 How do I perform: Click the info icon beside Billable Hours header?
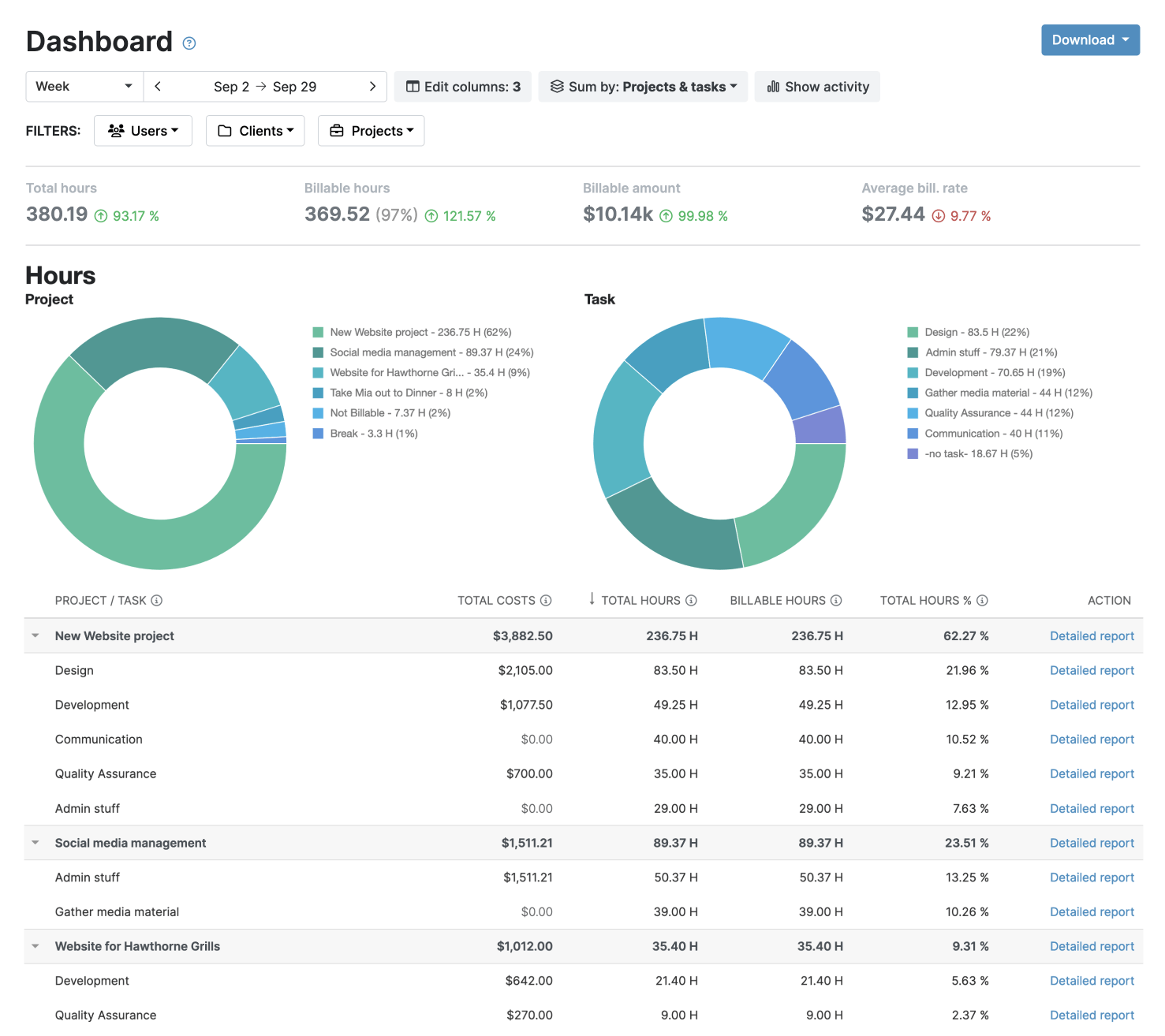[x=838, y=600]
